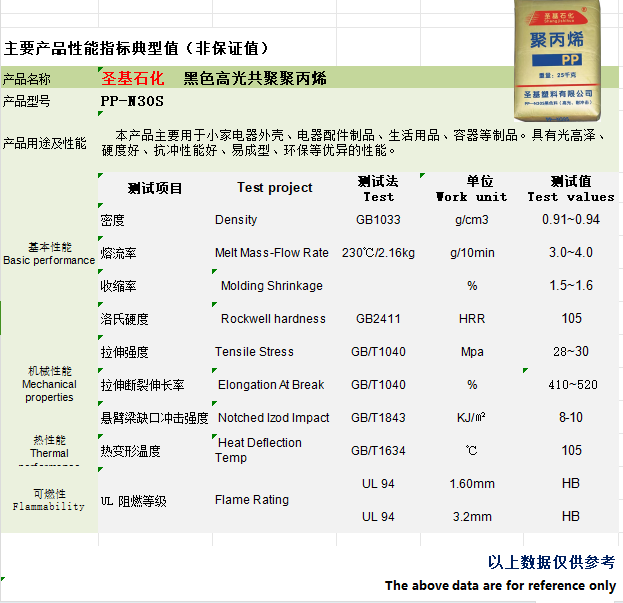Click the value 8-10
The height and width of the screenshot is (603, 623).
point(571,417)
